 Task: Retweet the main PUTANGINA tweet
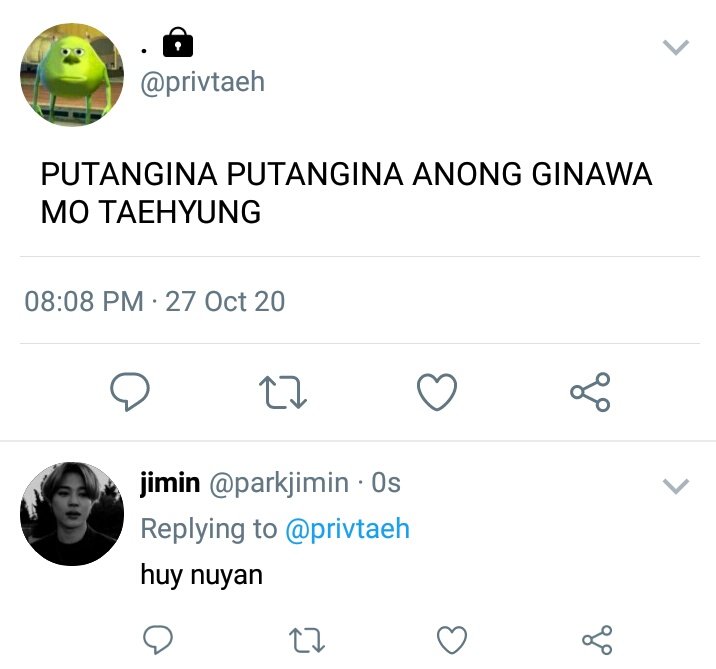[x=283, y=392]
